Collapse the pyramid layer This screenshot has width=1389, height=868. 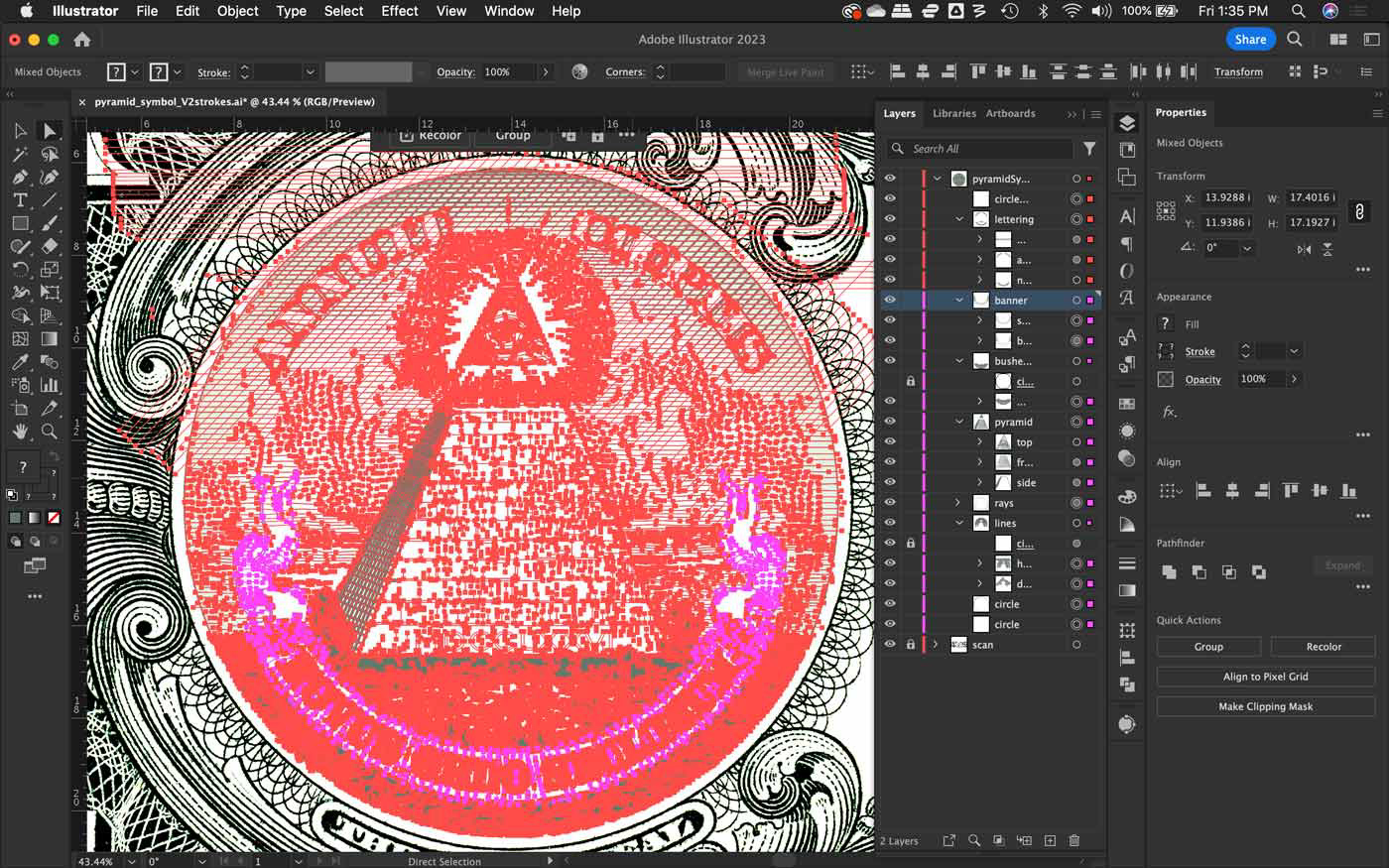click(x=959, y=422)
